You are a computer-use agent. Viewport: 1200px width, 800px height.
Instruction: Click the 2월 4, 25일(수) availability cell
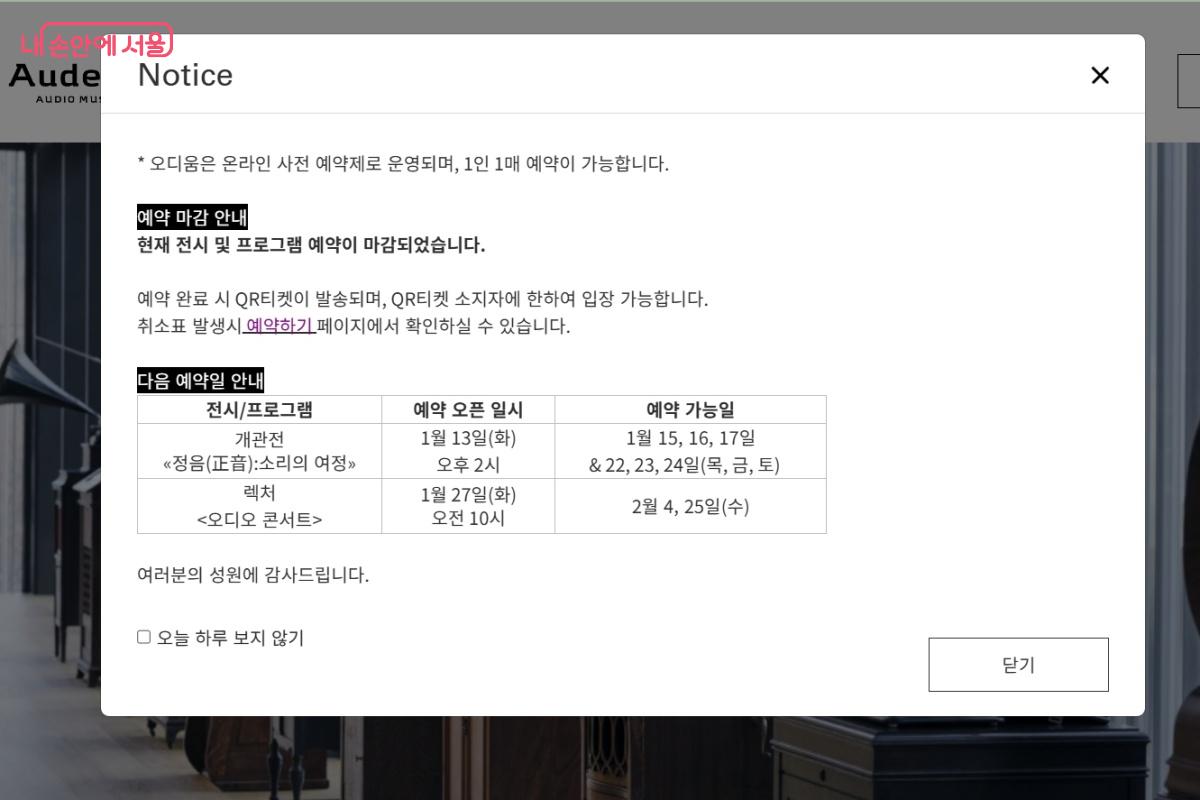tap(690, 506)
